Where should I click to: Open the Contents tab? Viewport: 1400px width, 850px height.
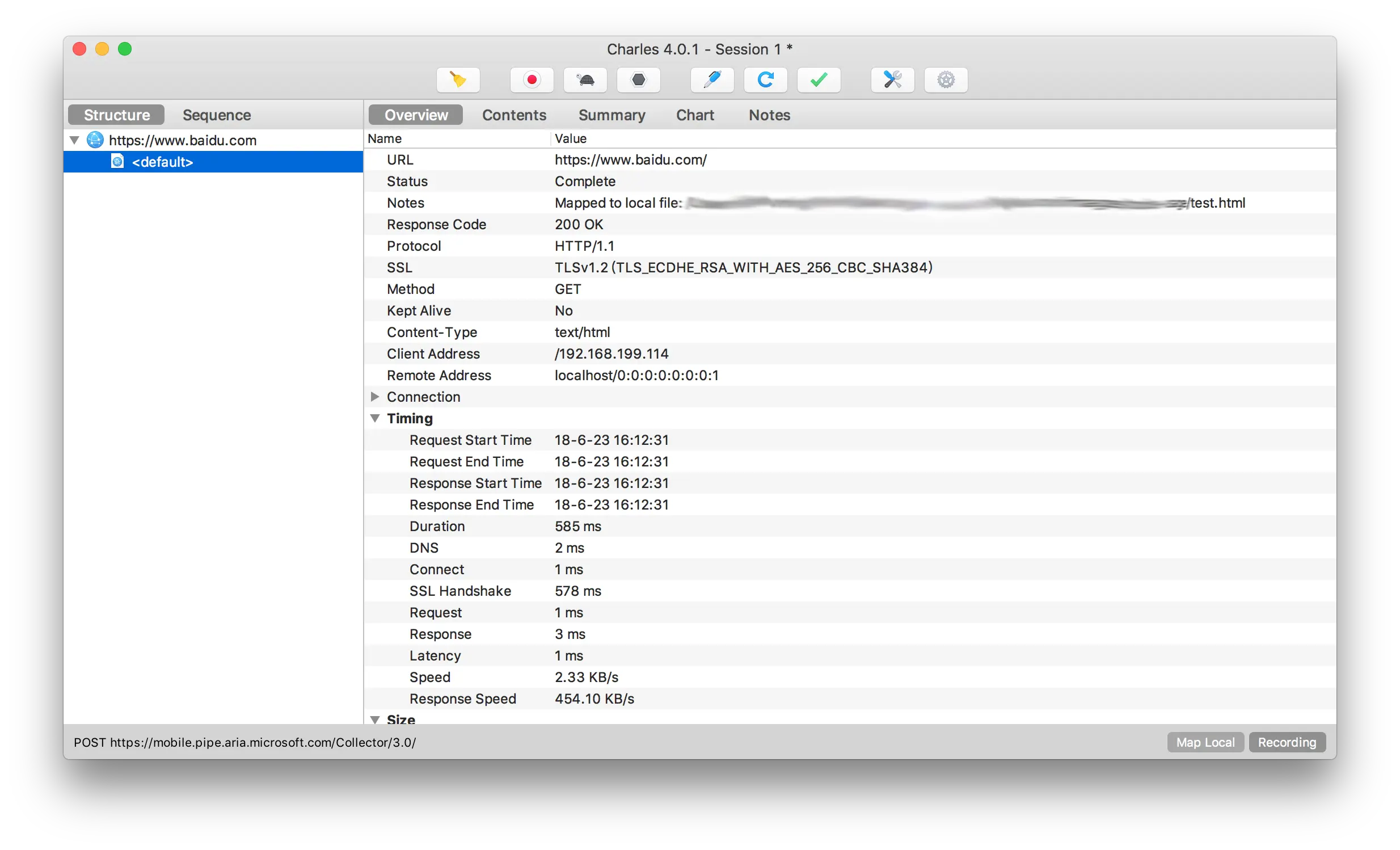pos(513,115)
